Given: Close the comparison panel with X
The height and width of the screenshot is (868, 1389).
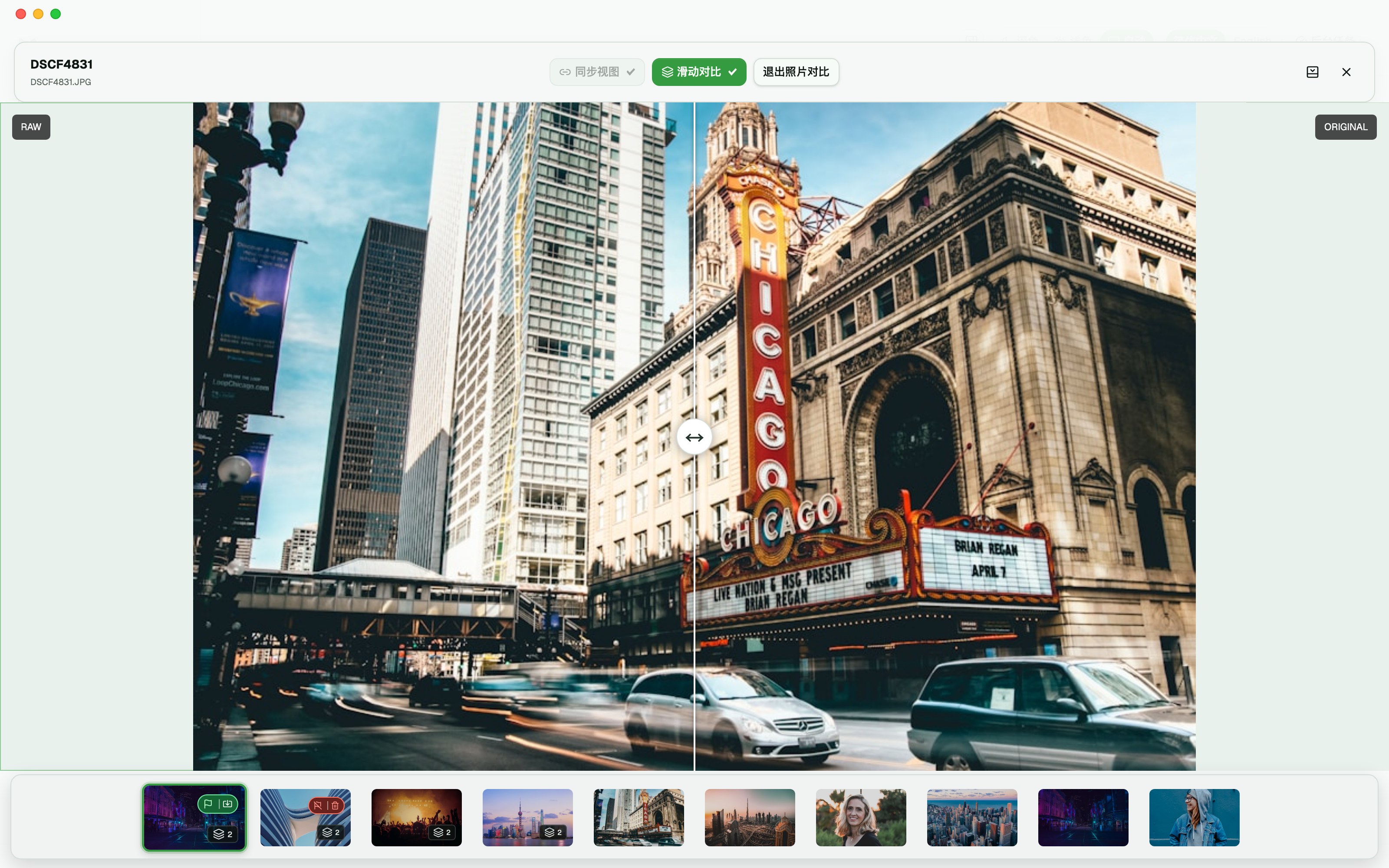Looking at the screenshot, I should pyautogui.click(x=1346, y=72).
